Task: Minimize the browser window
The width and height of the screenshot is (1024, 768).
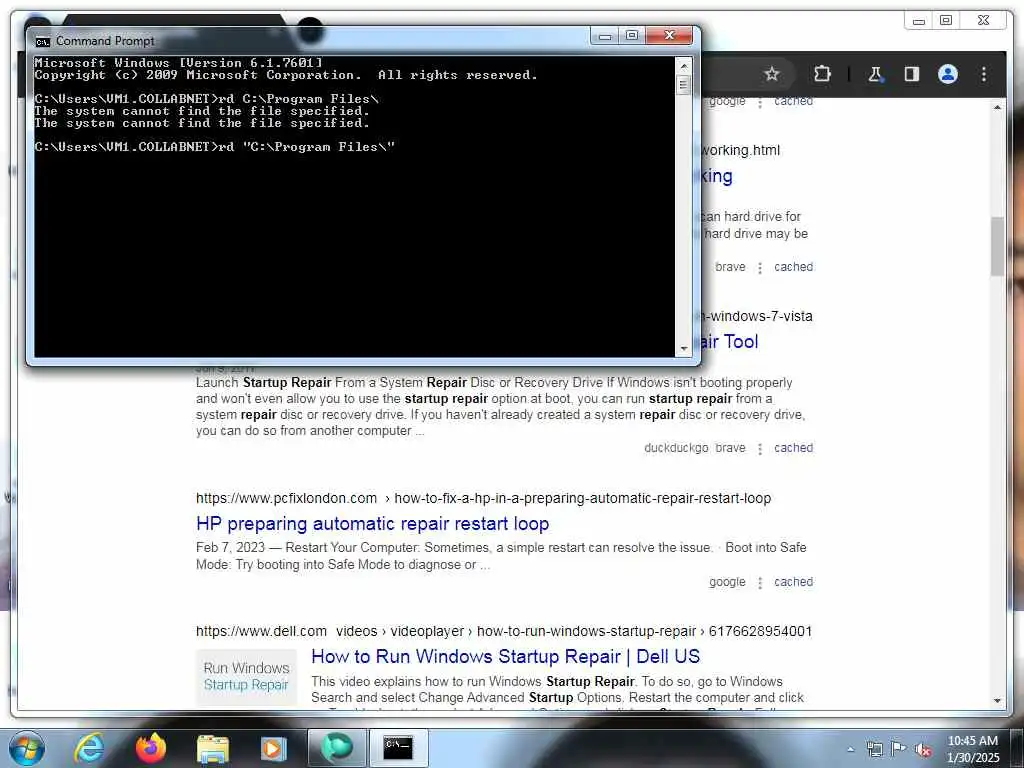Action: tap(918, 21)
